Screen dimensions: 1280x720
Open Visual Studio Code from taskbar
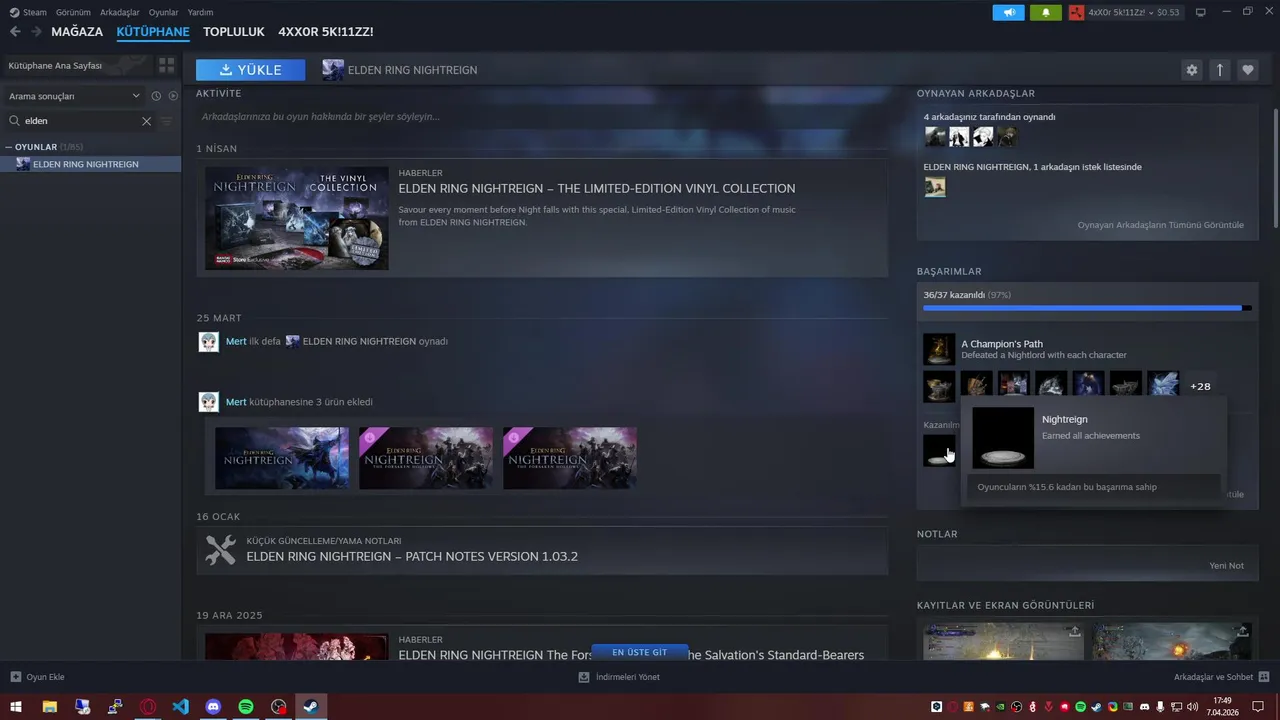180,707
